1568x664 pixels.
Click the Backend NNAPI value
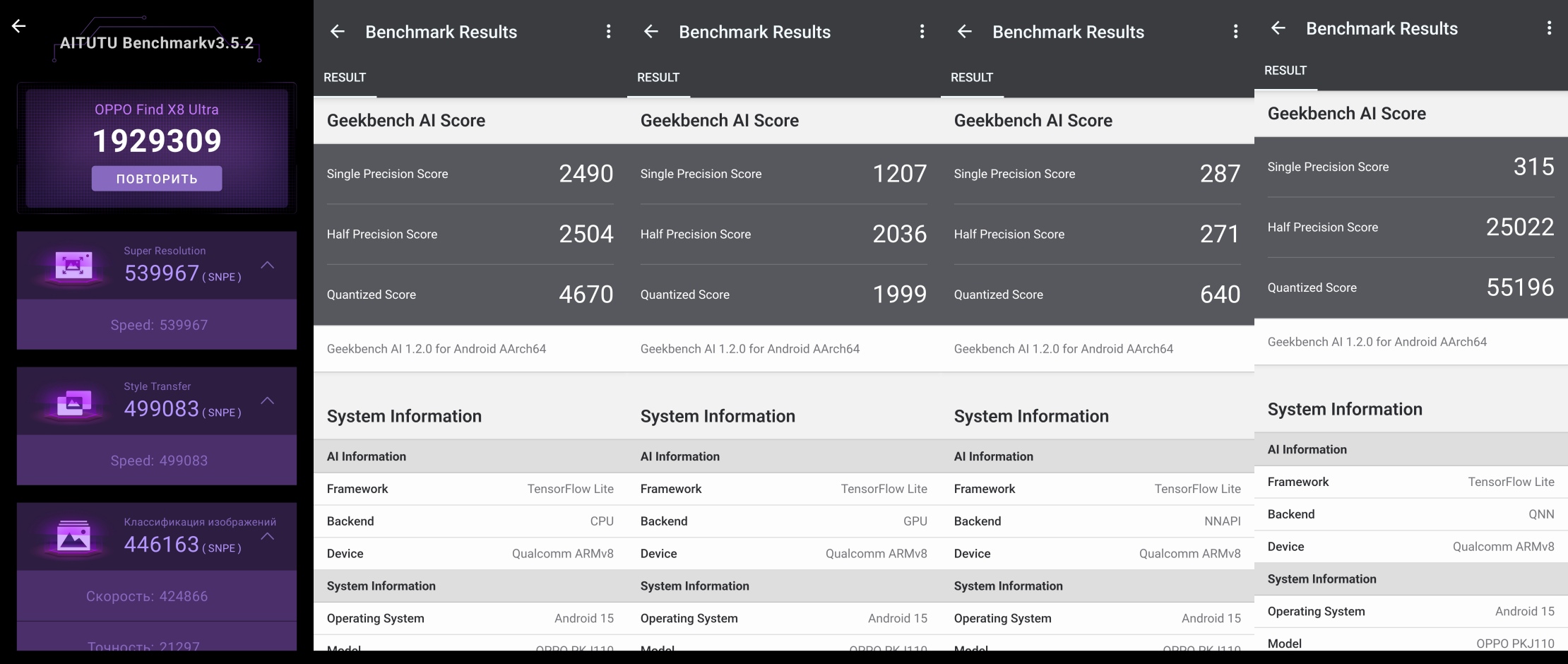tap(1223, 521)
